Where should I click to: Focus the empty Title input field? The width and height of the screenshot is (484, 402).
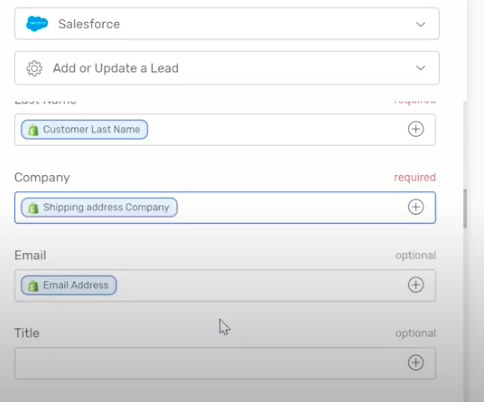[225, 363]
